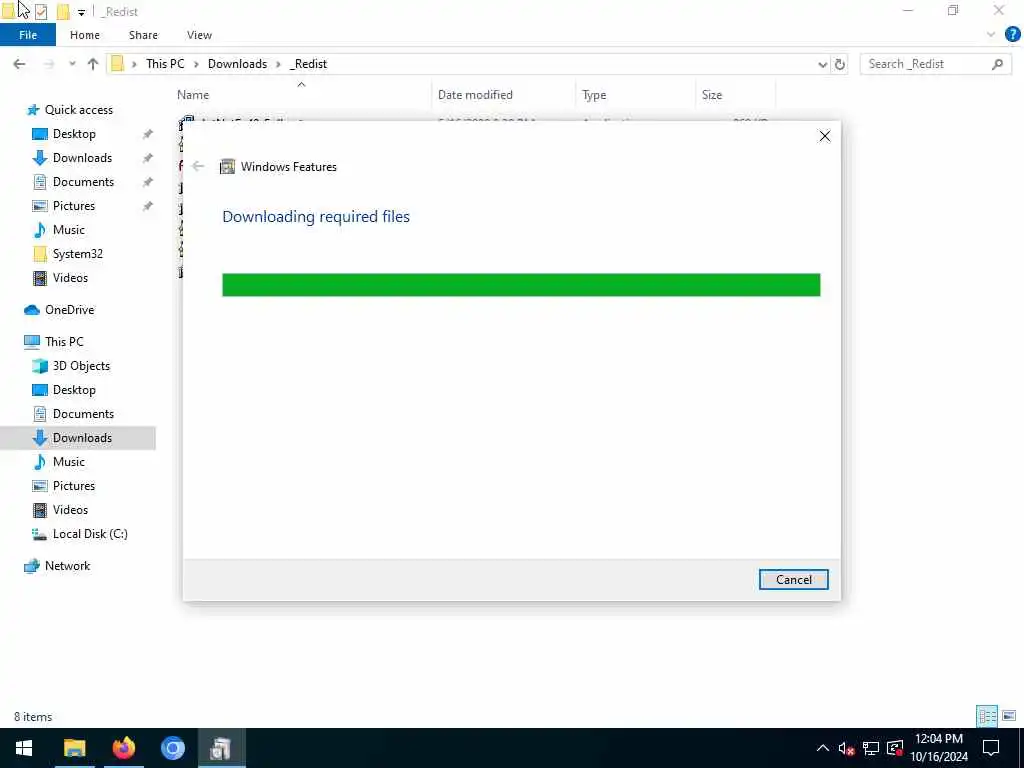Click the search magnifier icon
Viewport: 1024px width, 768px height.
(997, 64)
